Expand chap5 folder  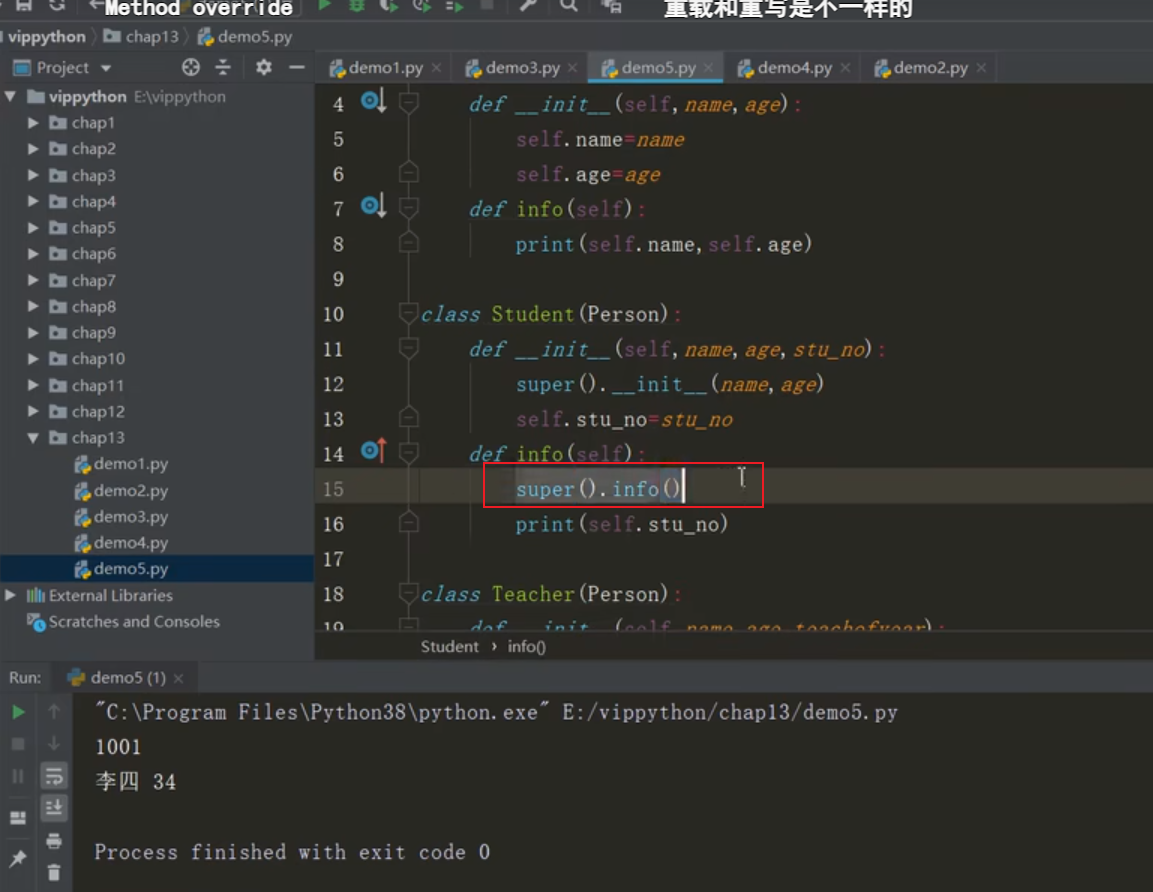coord(33,228)
